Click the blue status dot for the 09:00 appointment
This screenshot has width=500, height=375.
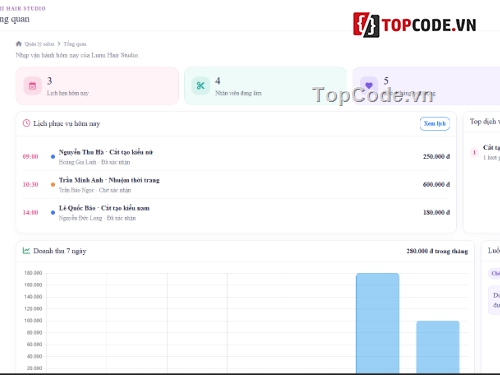[53, 156]
